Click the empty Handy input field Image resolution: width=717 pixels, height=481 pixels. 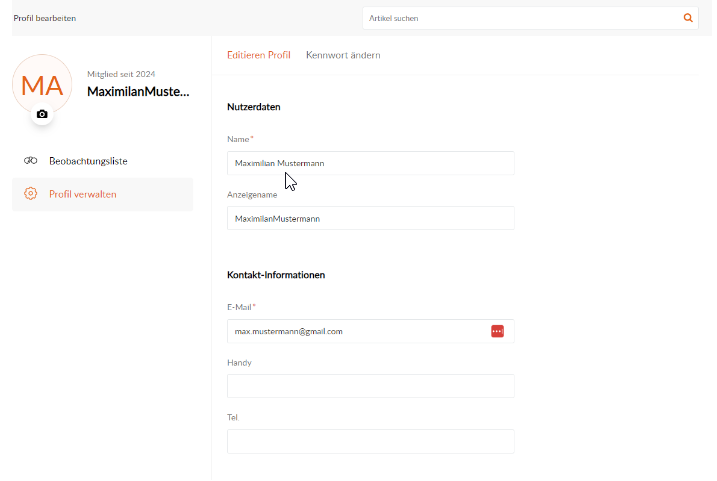tap(370, 386)
